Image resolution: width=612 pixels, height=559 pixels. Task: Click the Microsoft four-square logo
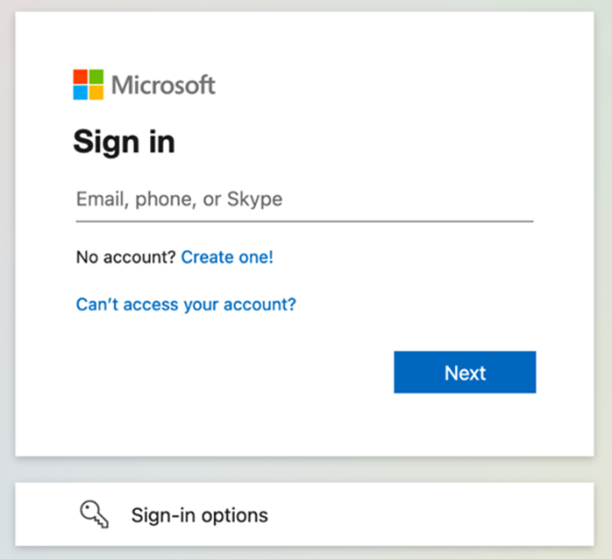coord(88,85)
